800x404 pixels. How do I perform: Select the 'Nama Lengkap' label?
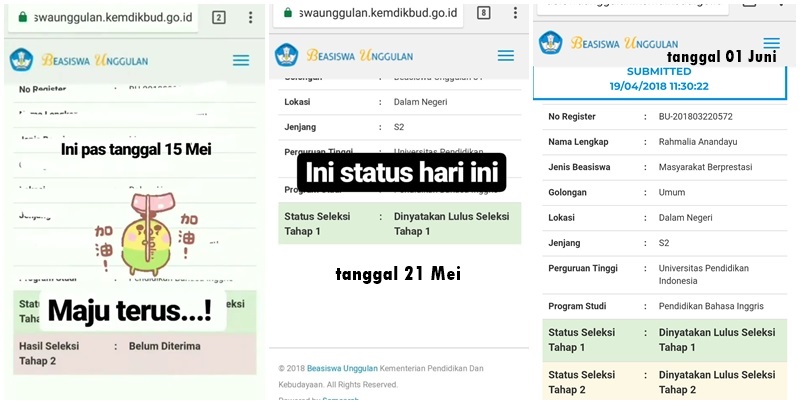tap(578, 142)
